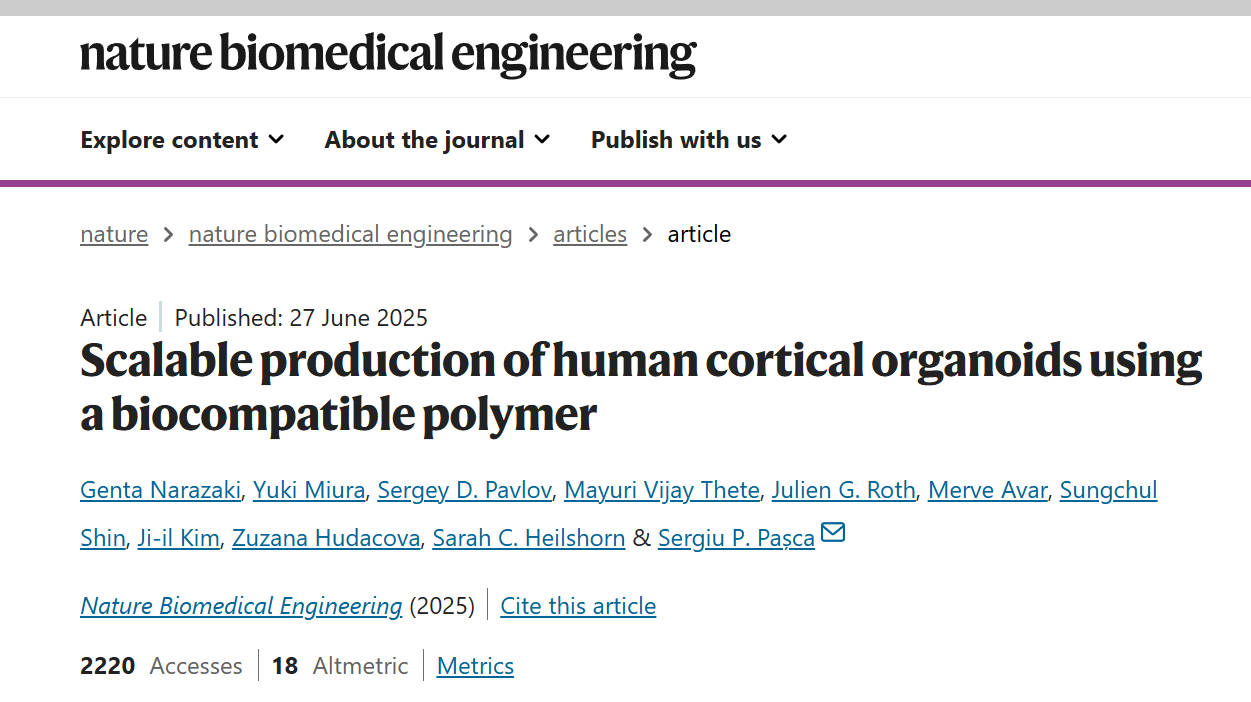This screenshot has width=1251, height=702.
Task: Expand the Publish with us menu
Action: 688,140
